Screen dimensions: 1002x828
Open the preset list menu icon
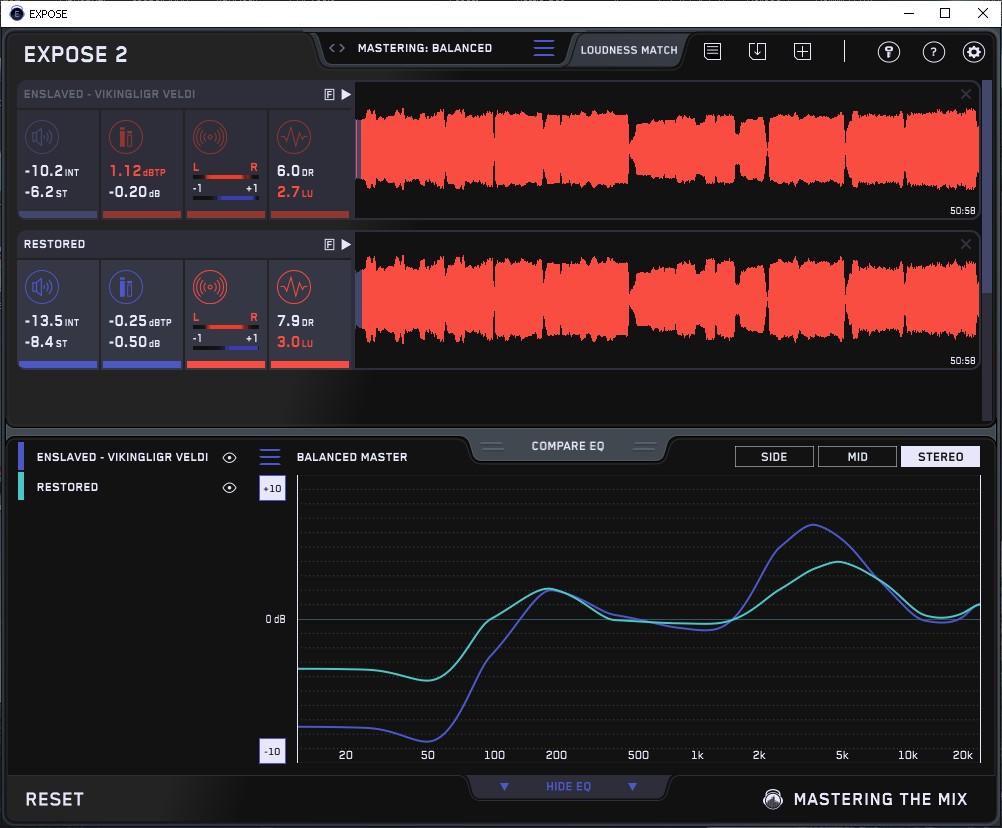click(x=544, y=48)
